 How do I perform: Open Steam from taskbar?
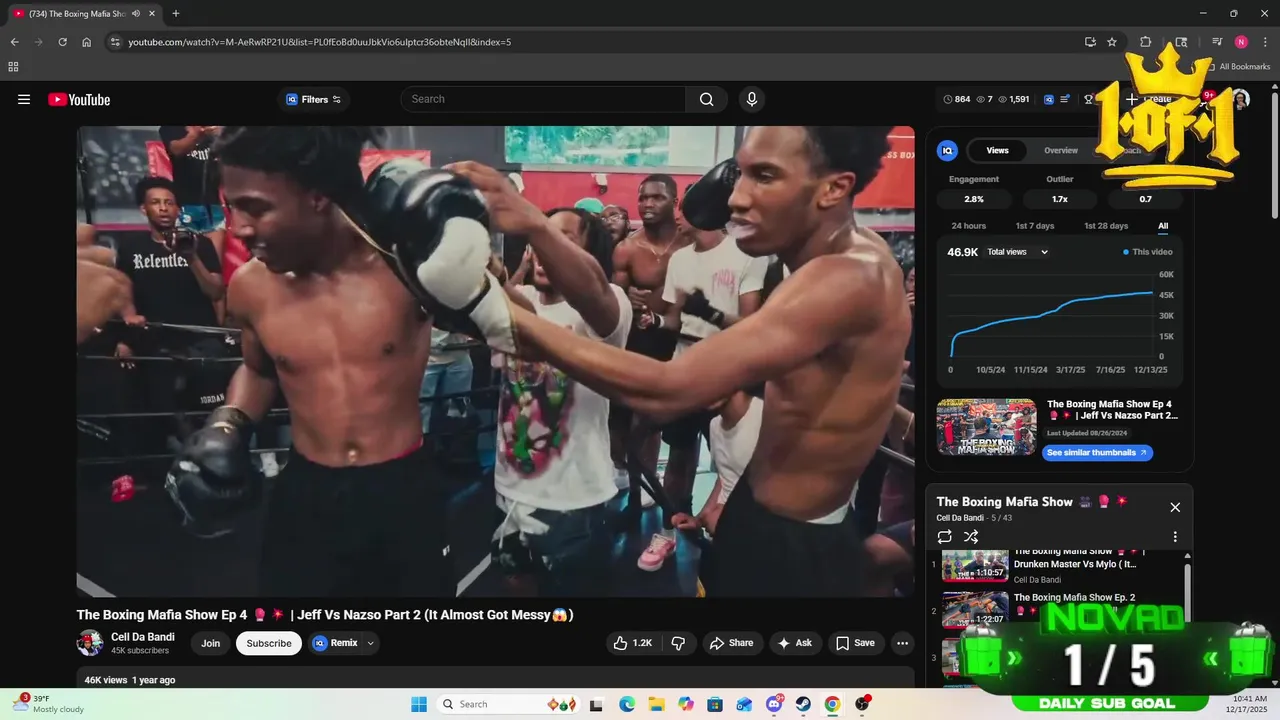[x=803, y=704]
